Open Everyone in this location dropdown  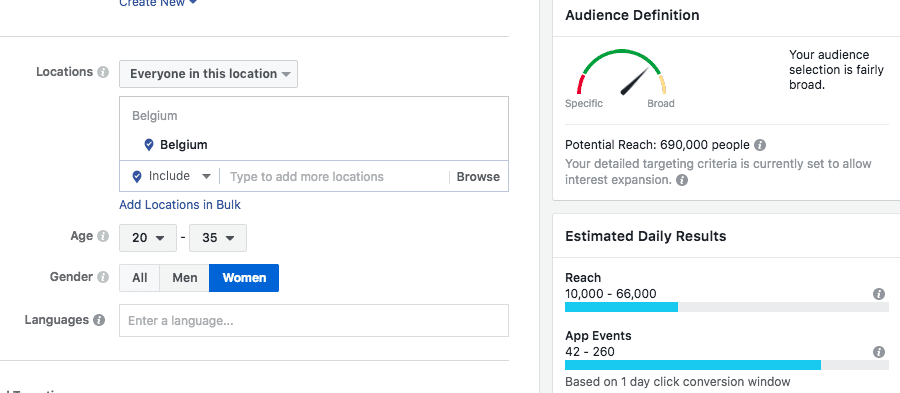[208, 74]
